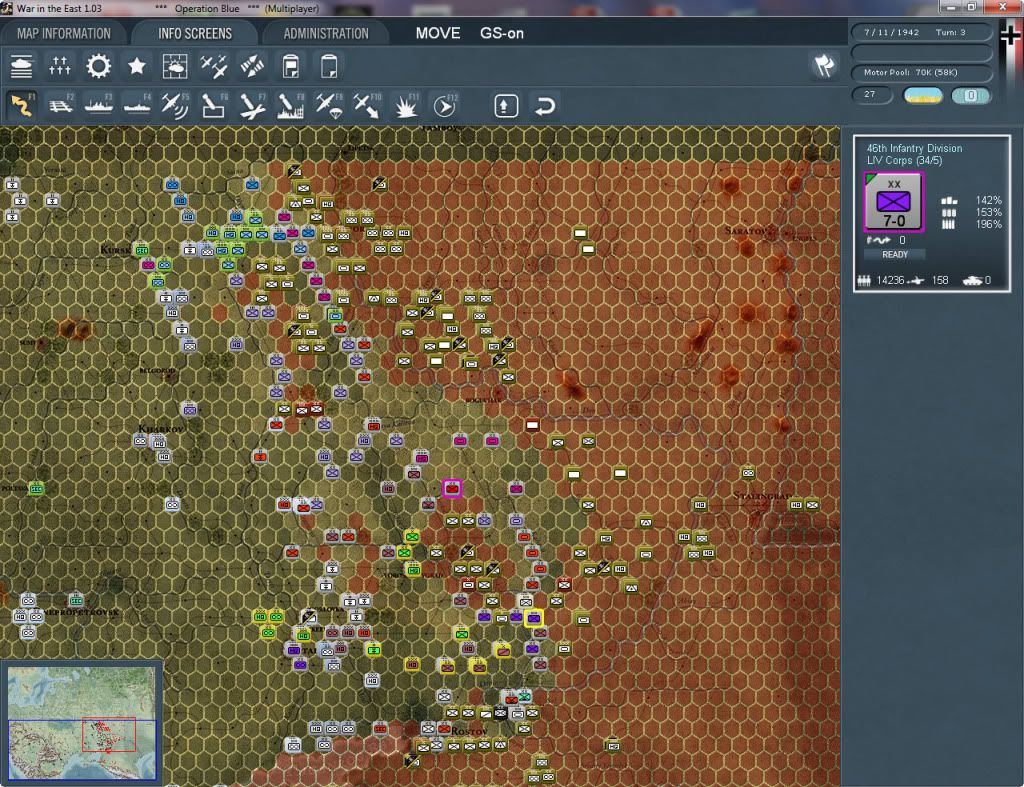The width and height of the screenshot is (1024, 787).
Task: Click the 7/11/1942 Turn 3 date bar
Action: 921,32
